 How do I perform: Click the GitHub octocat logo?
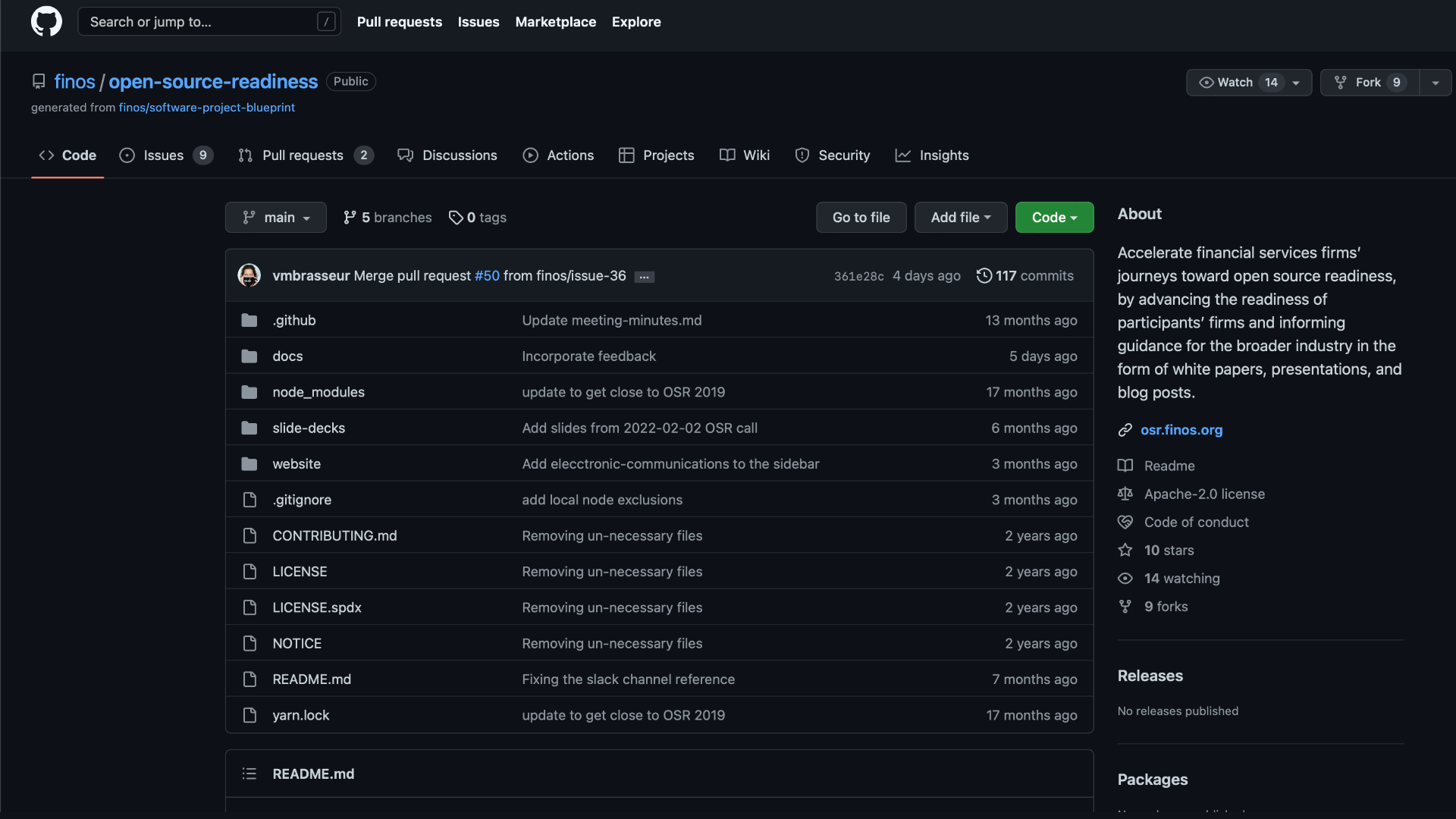point(46,21)
